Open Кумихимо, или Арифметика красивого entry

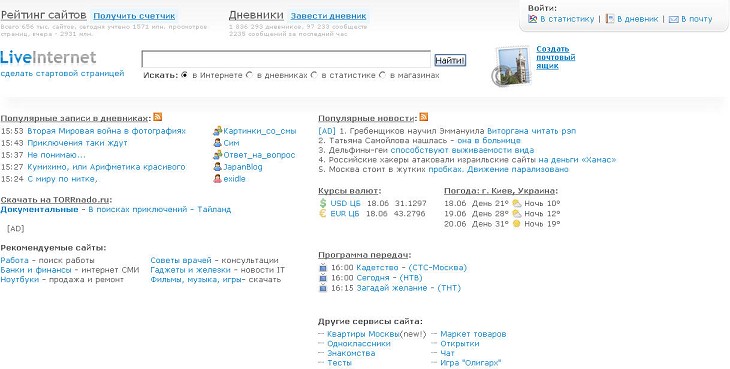[106, 167]
